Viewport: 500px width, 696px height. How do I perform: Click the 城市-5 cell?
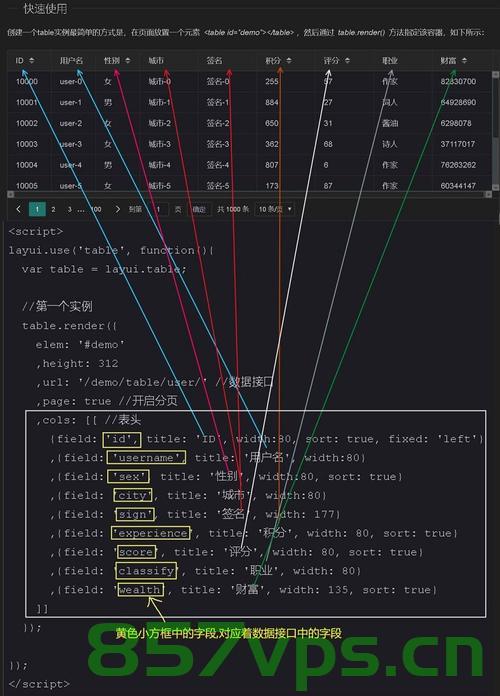(x=159, y=186)
